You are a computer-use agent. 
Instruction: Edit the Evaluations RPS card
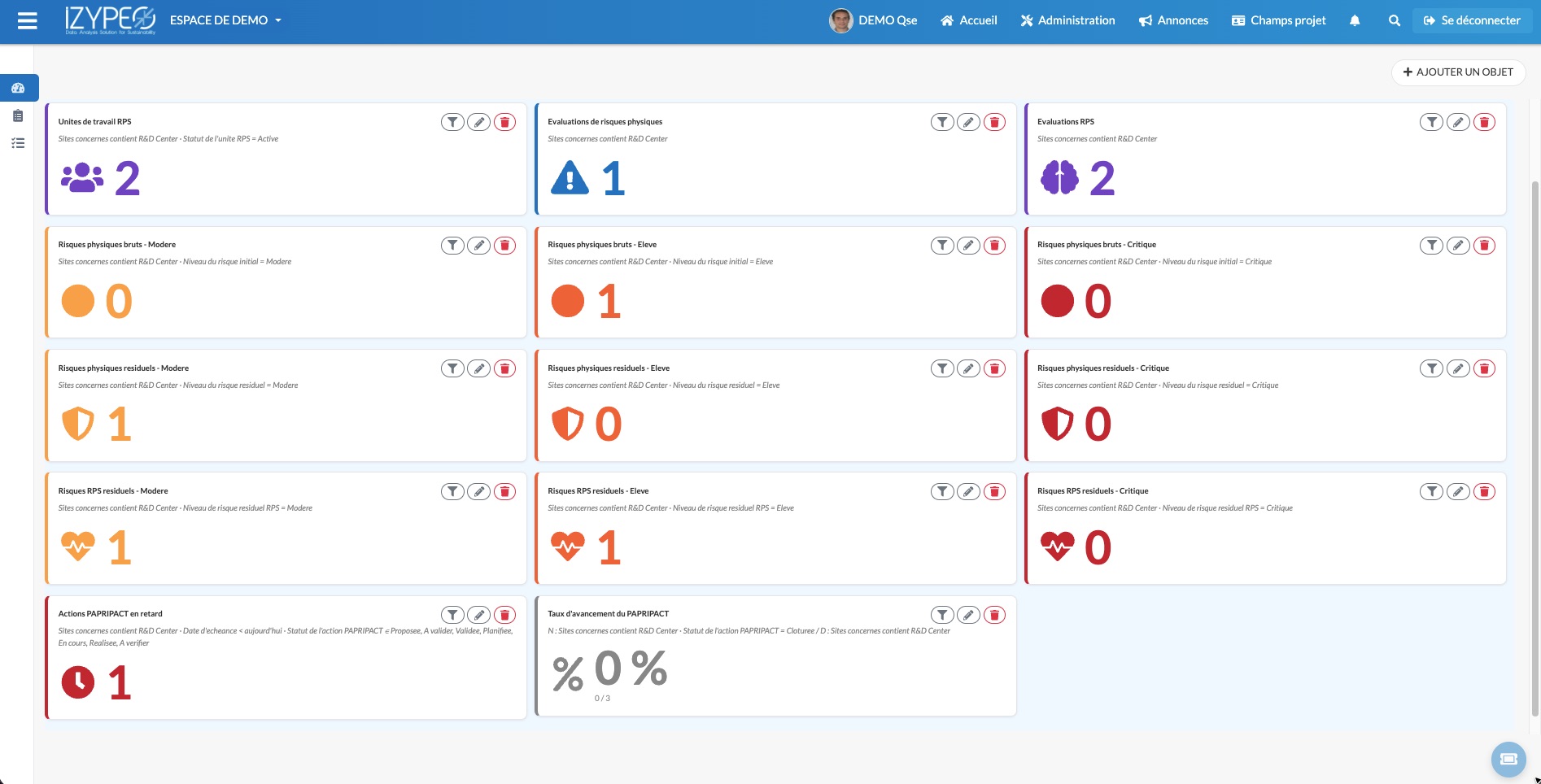pyautogui.click(x=1458, y=122)
